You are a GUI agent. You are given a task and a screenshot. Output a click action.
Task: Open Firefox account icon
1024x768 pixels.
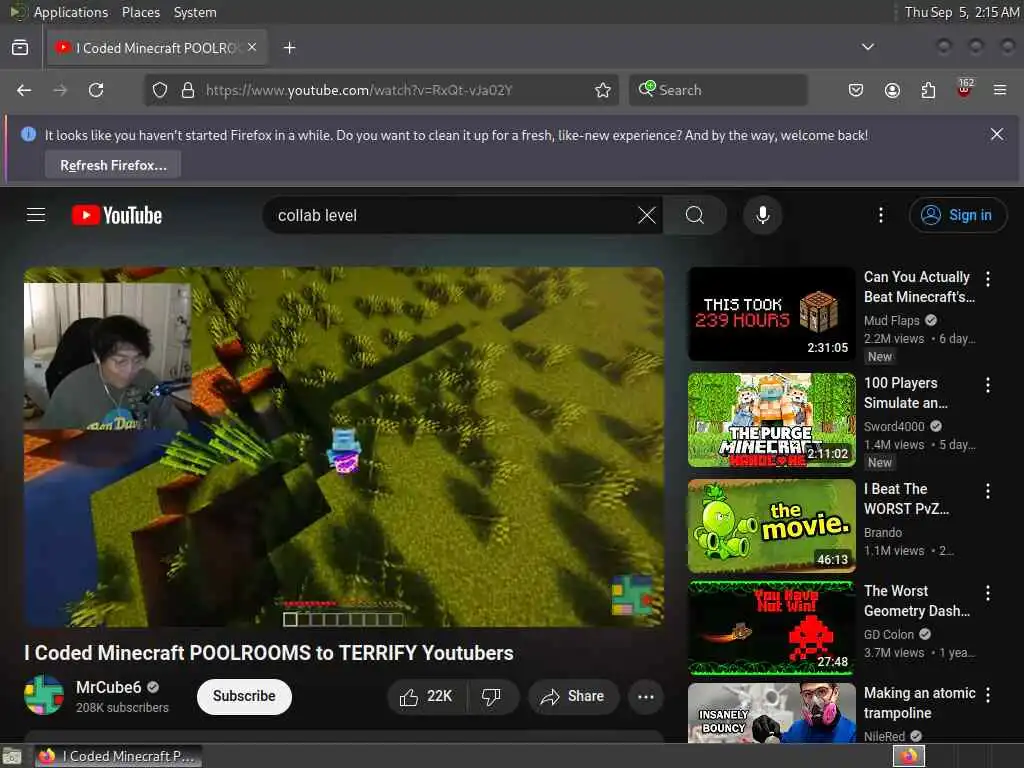[x=892, y=90]
